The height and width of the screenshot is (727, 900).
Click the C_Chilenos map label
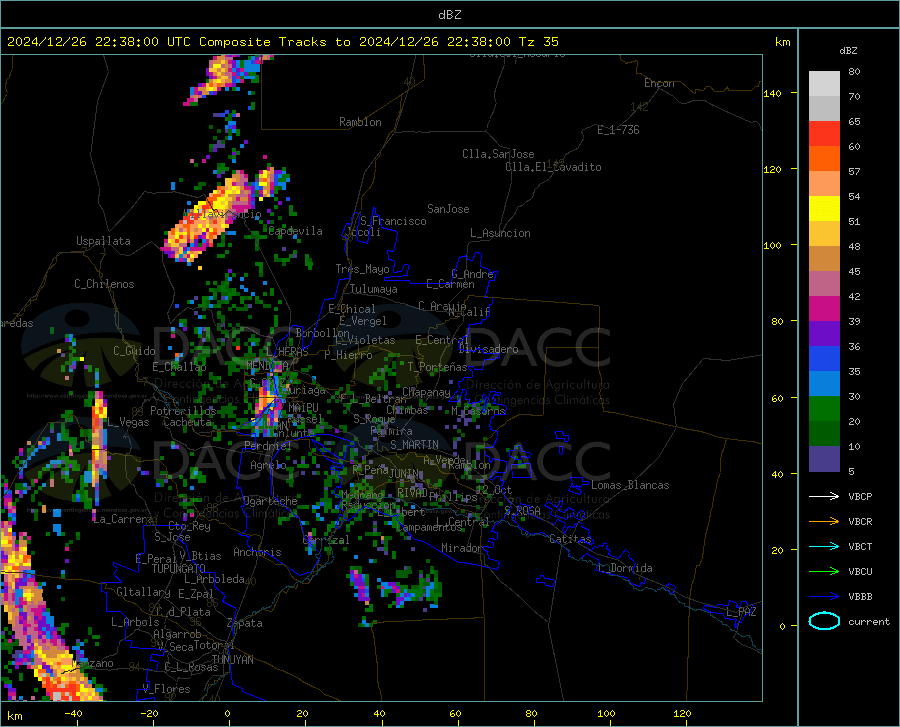[x=104, y=284]
